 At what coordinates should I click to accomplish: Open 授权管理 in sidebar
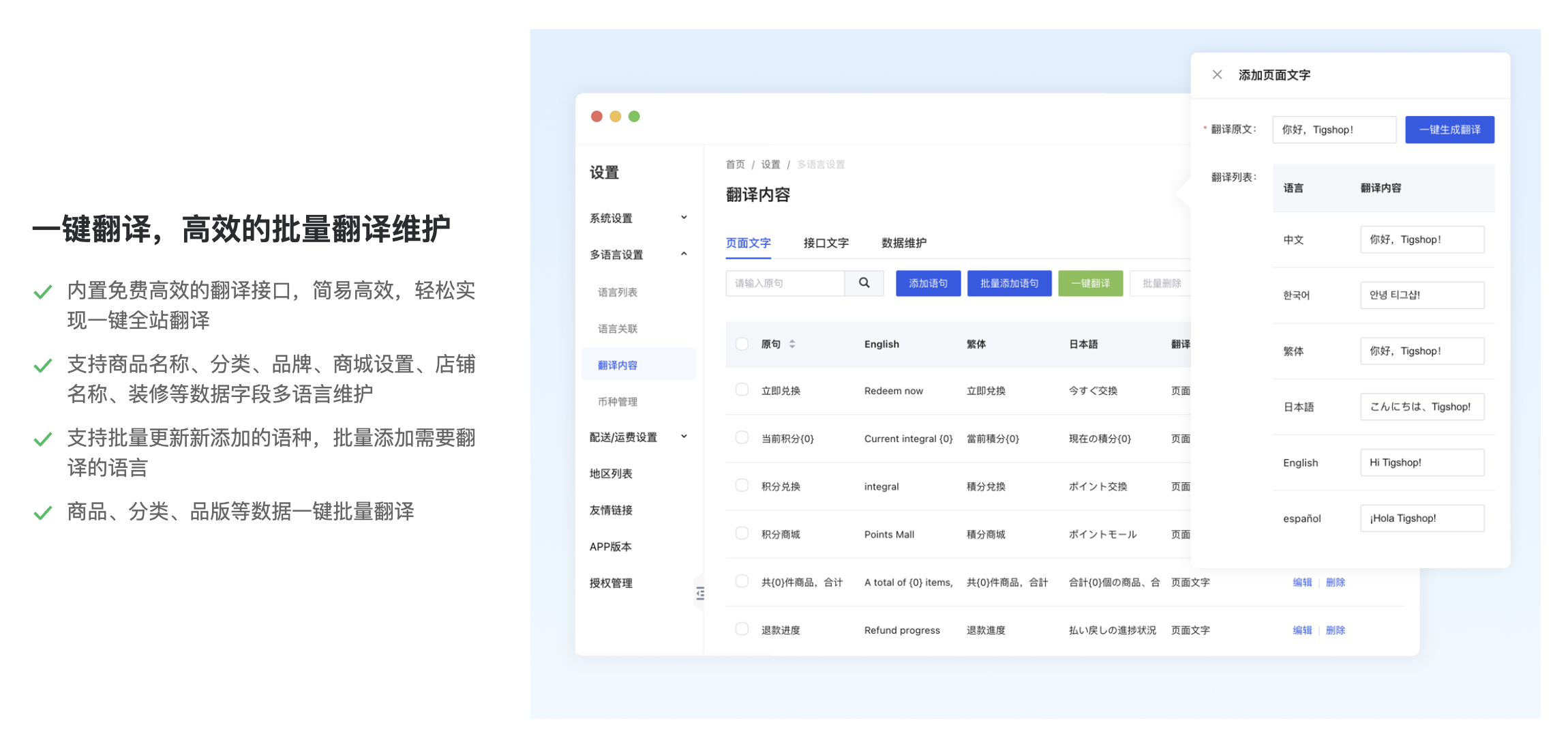[611, 583]
